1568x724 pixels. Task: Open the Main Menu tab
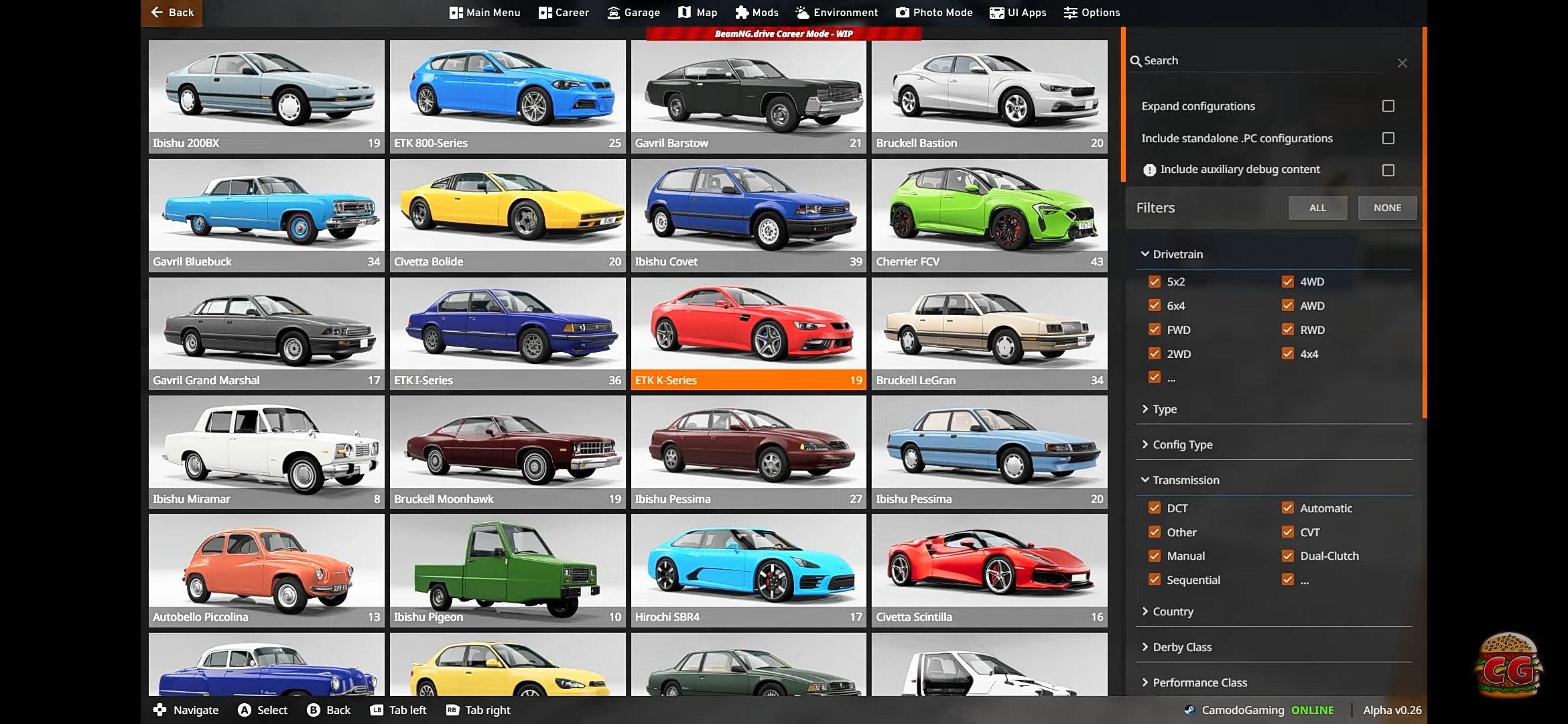[484, 13]
